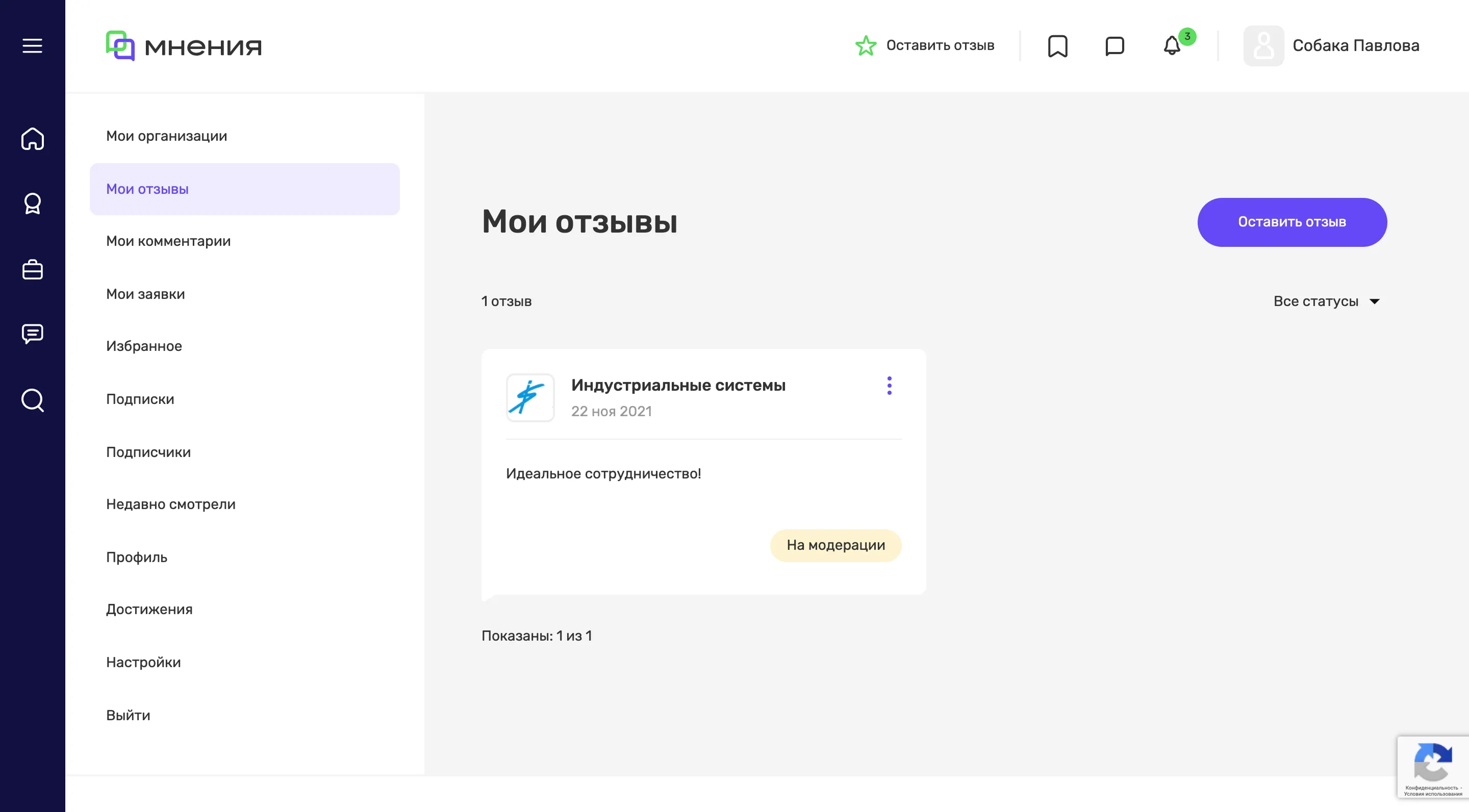Click the home icon in the sidebar

coord(33,139)
